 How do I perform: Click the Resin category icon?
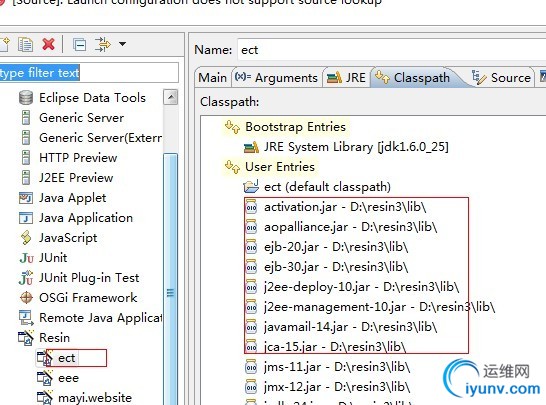click(26, 338)
